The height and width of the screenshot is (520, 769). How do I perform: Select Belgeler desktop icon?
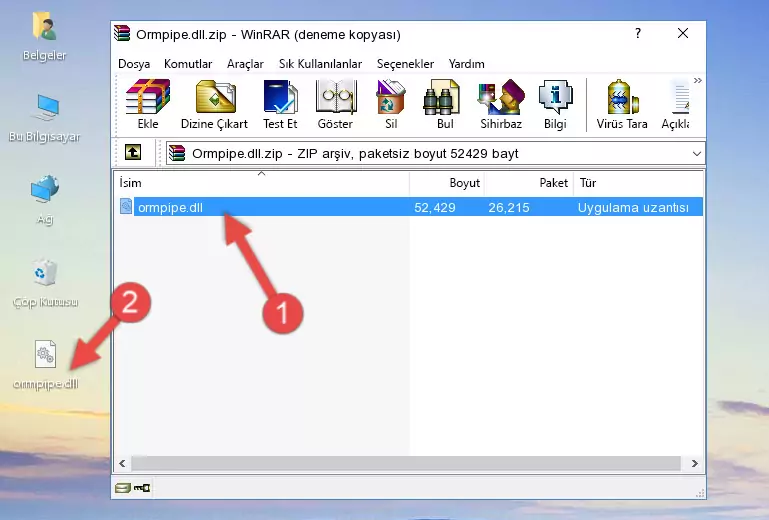coord(45,37)
